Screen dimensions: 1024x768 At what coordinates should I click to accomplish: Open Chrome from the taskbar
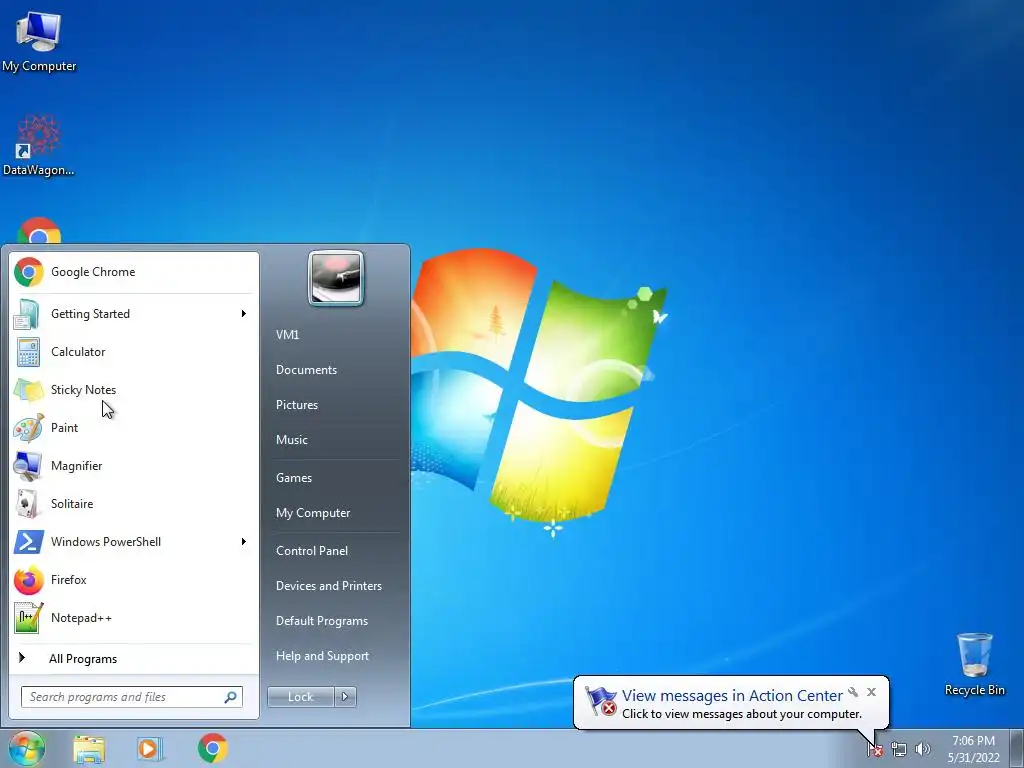pos(213,748)
